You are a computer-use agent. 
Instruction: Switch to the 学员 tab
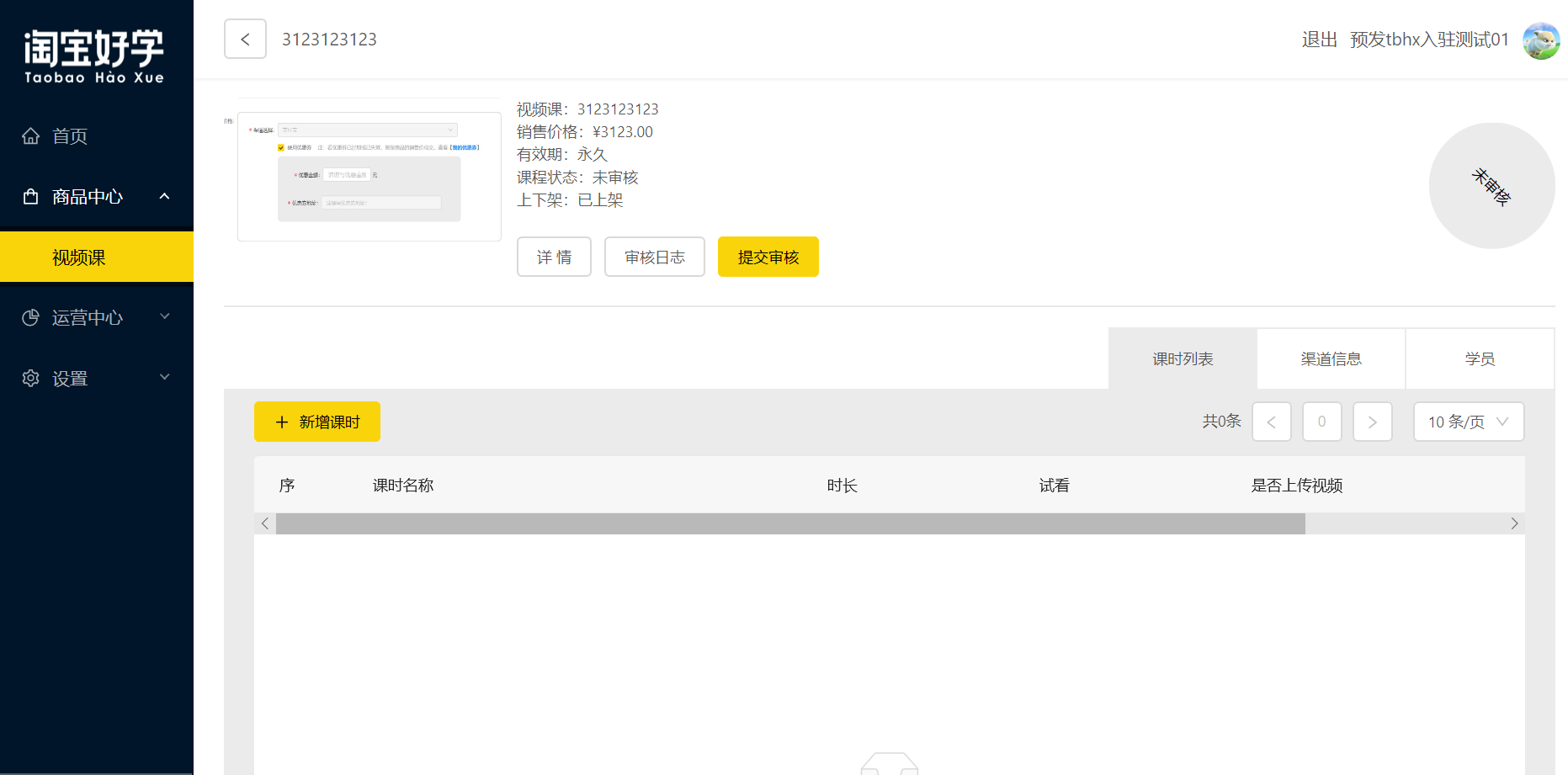[1480, 358]
